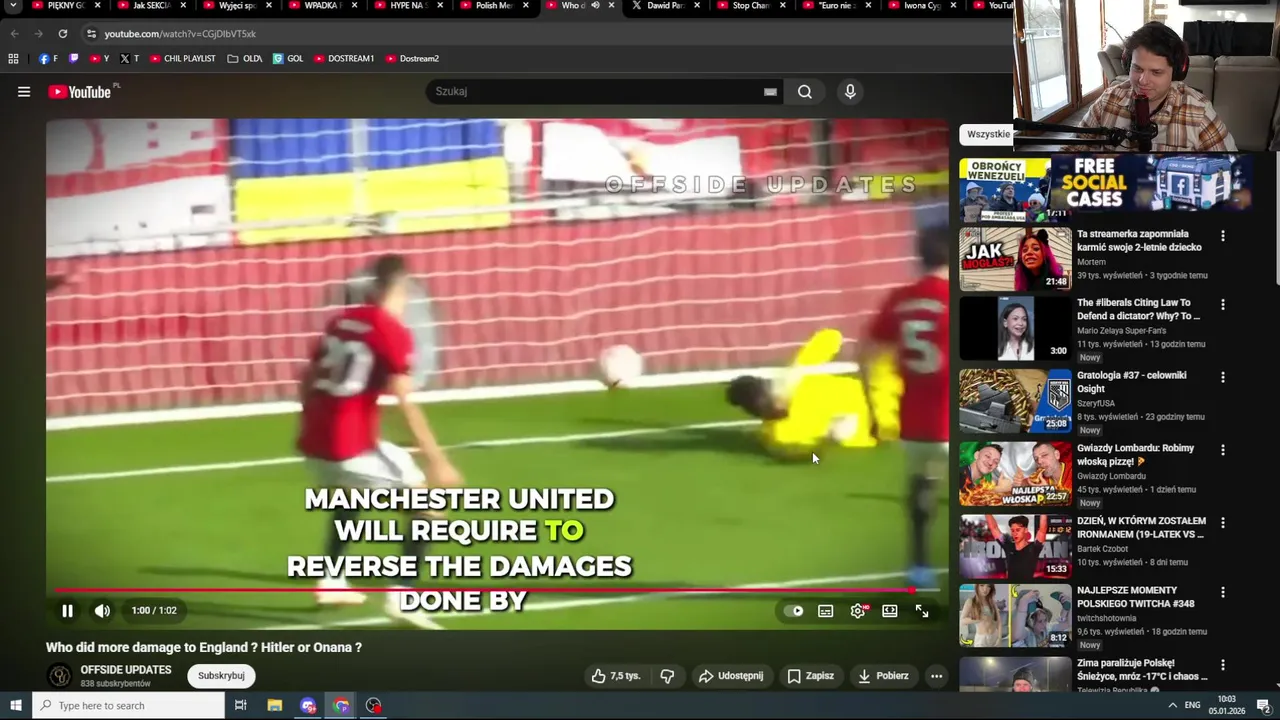This screenshot has width=1280, height=720.
Task: View site information icon in address bar
Action: pyautogui.click(x=92, y=34)
